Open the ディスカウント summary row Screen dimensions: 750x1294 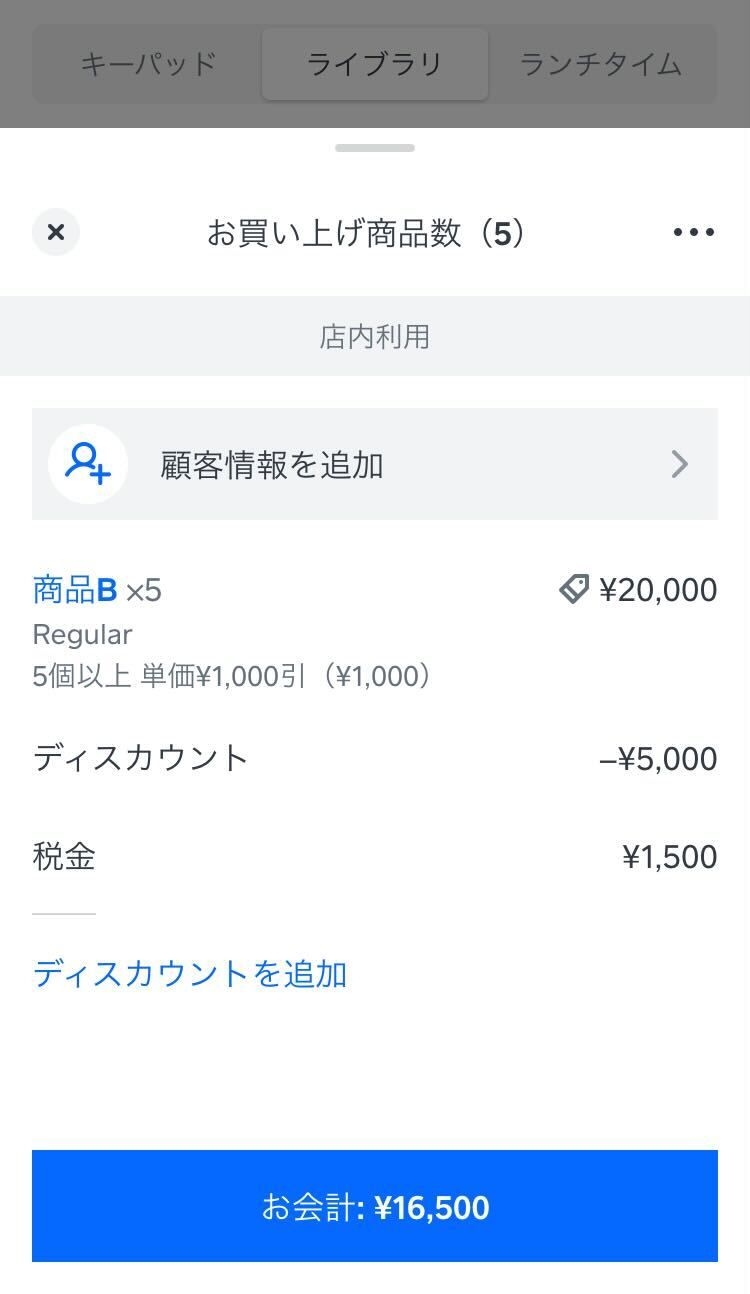[x=141, y=758]
